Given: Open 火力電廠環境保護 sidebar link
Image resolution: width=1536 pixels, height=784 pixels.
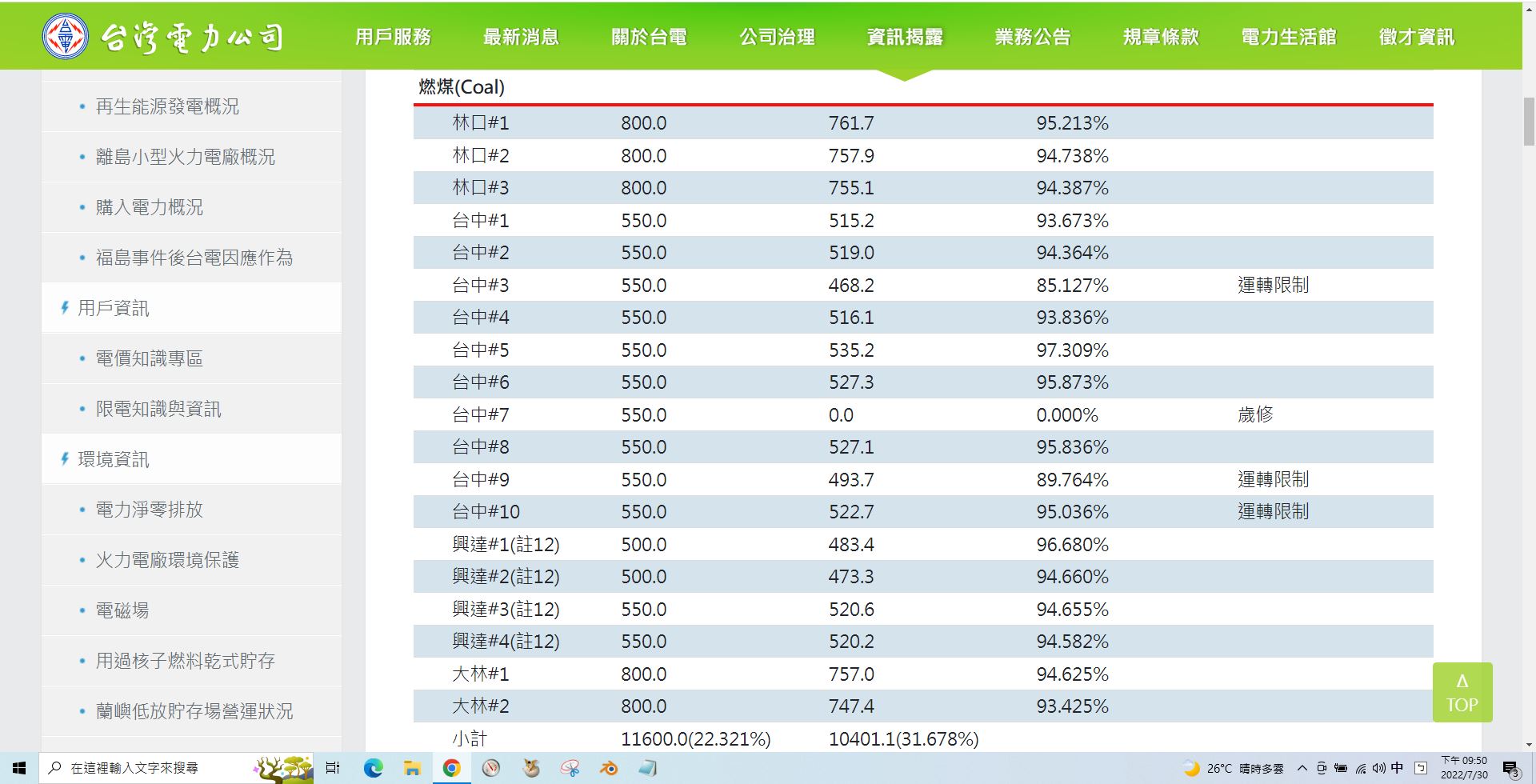Looking at the screenshot, I should [167, 560].
